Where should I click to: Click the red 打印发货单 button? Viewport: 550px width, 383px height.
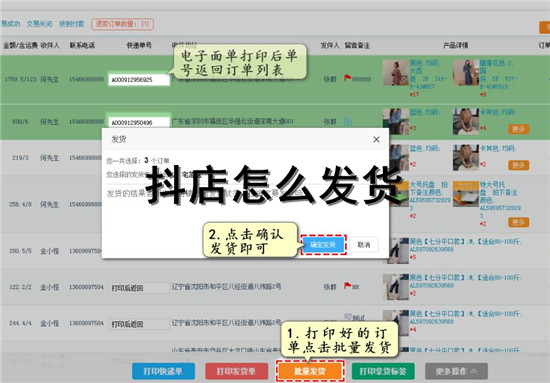coord(236,371)
